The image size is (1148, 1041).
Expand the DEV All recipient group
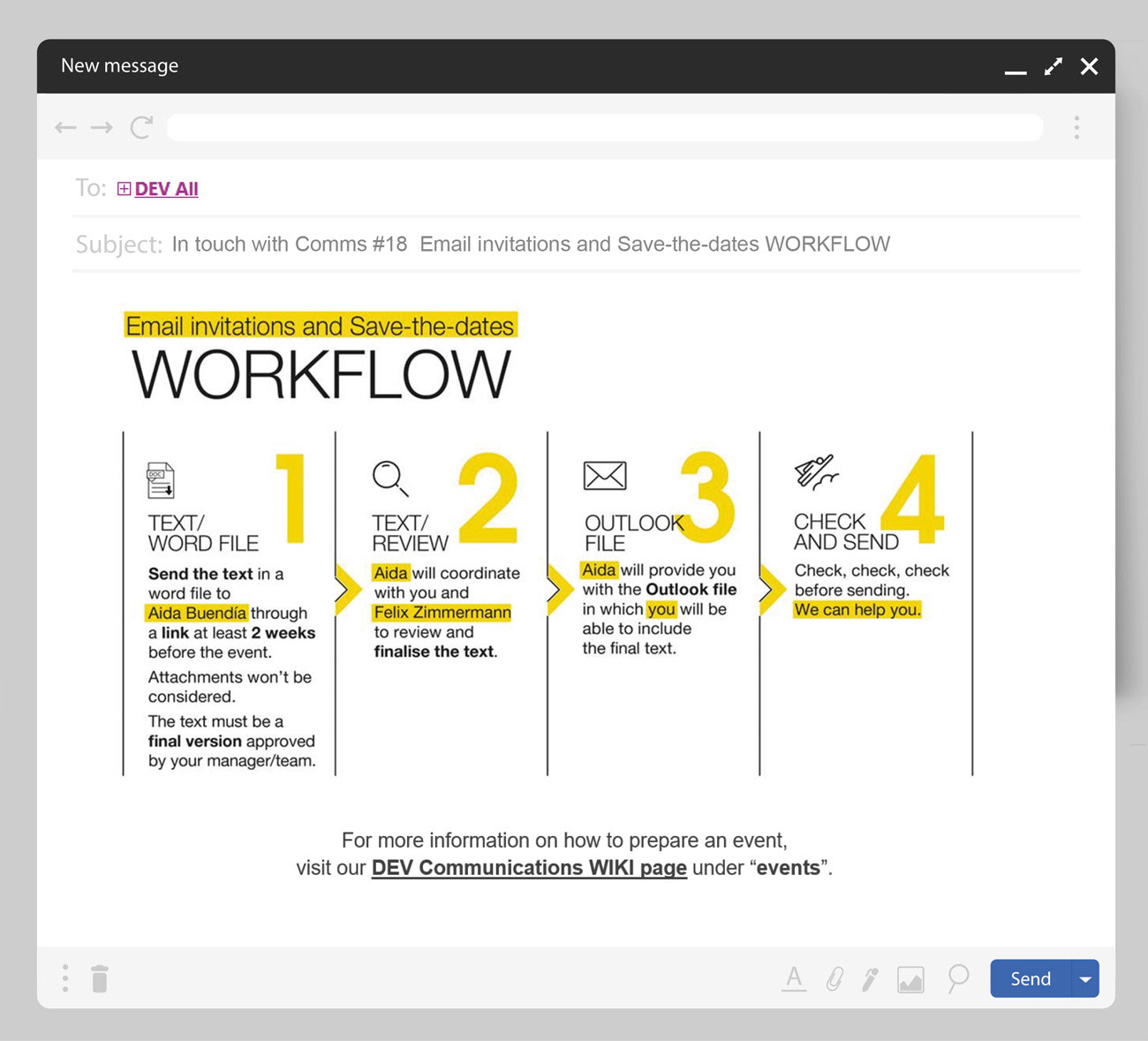point(124,188)
